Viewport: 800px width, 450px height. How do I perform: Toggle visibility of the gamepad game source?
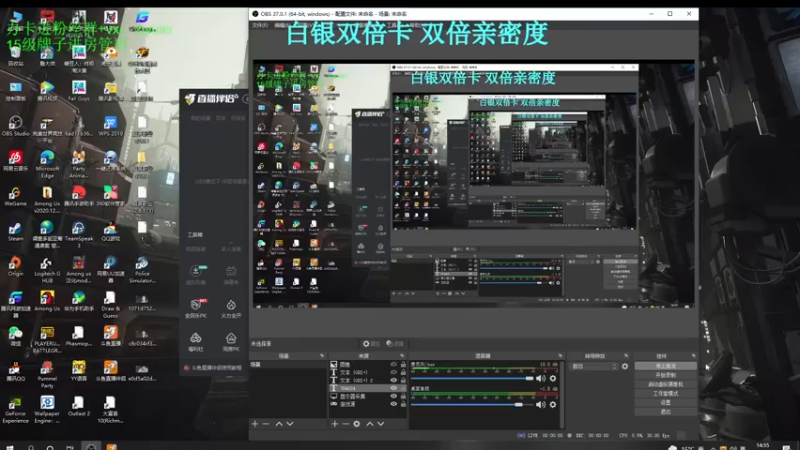coord(393,404)
